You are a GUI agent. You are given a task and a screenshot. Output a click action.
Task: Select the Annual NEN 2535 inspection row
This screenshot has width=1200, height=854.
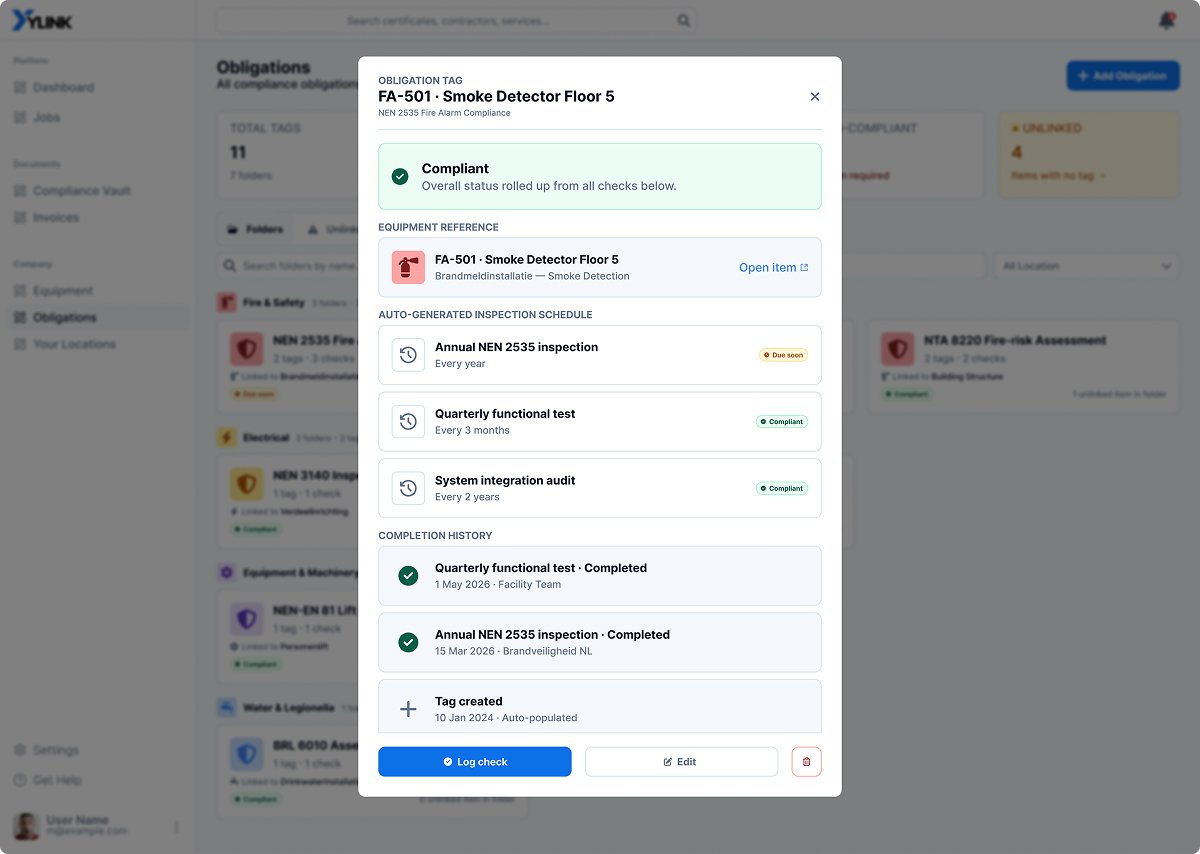600,355
